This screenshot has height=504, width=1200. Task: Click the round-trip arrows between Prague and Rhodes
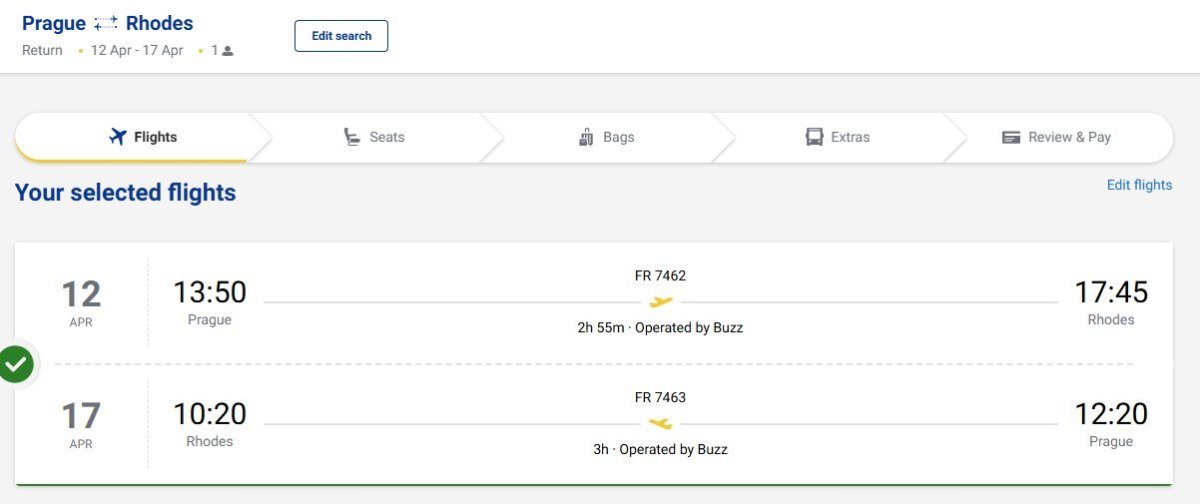(106, 24)
